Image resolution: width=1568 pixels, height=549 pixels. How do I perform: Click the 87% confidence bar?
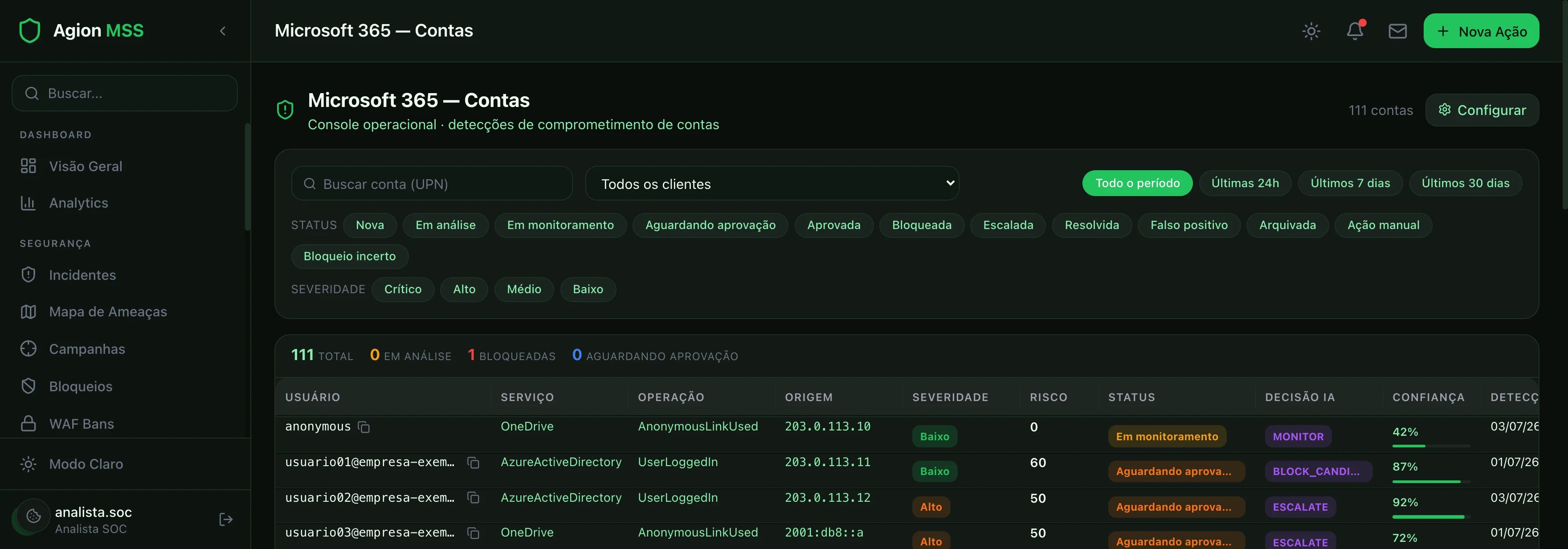1431,481
